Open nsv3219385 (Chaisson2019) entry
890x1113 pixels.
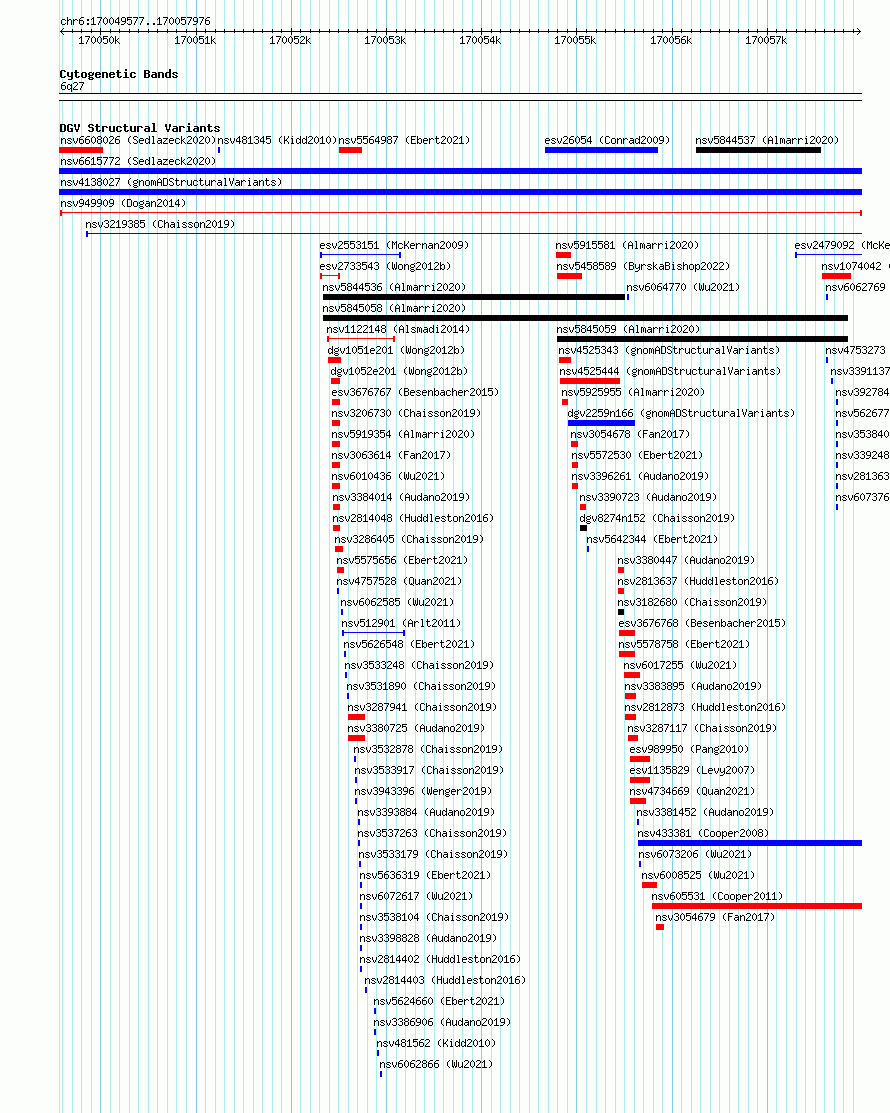(160, 224)
